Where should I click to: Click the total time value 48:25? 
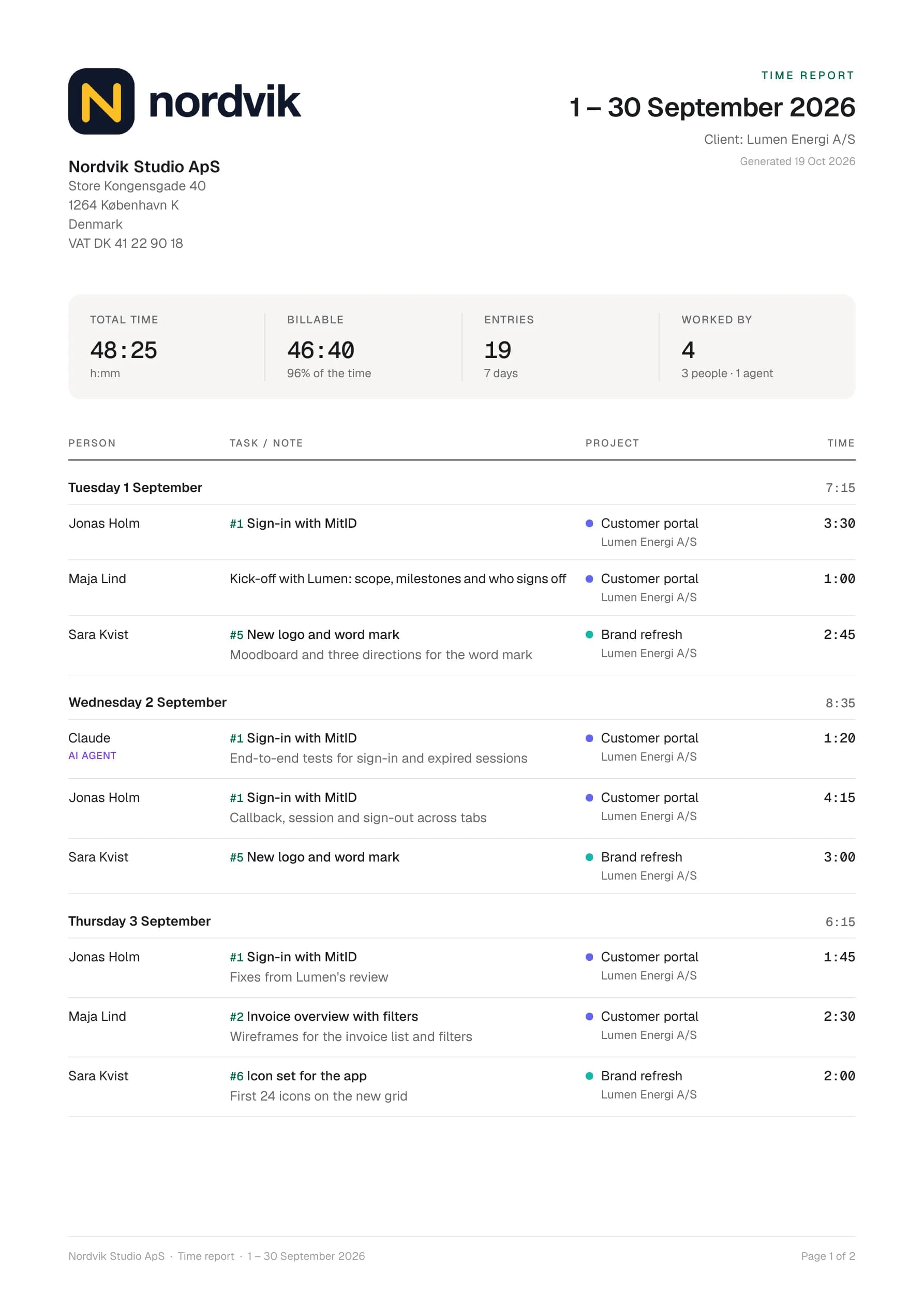tap(124, 350)
